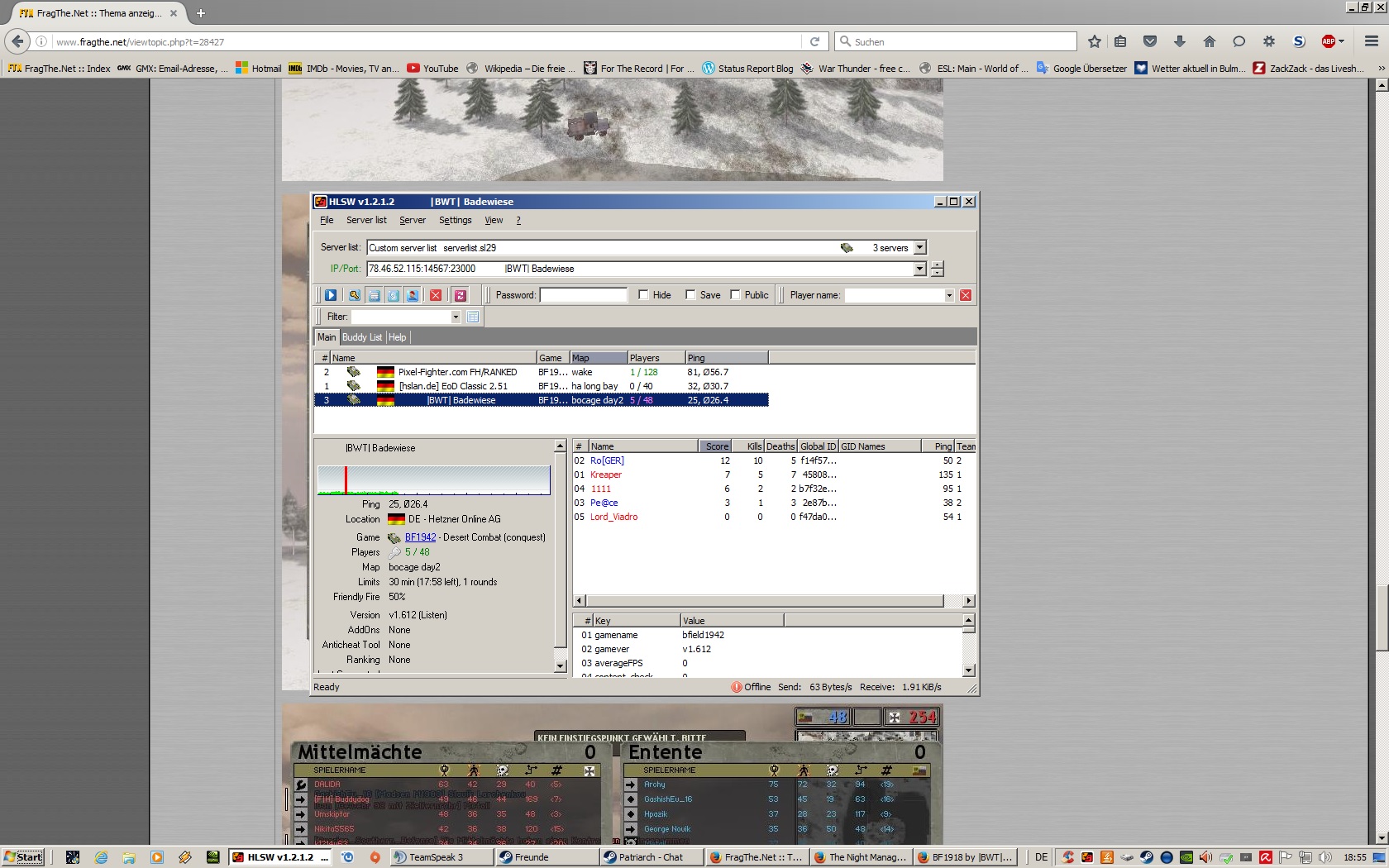Screen dimensions: 1389x868
Task: Check the Public checkbox
Action: click(735, 295)
